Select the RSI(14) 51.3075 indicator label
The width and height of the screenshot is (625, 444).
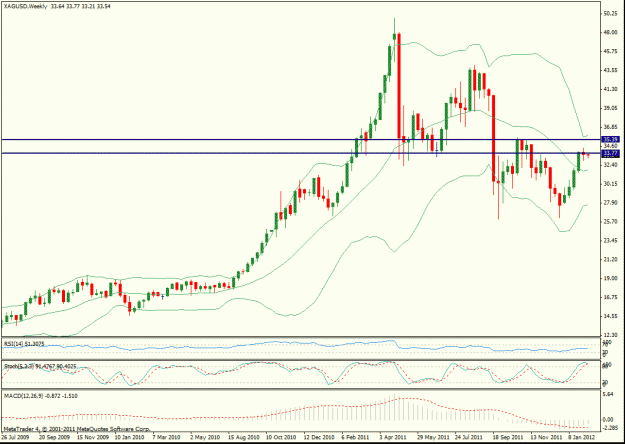coord(24,344)
